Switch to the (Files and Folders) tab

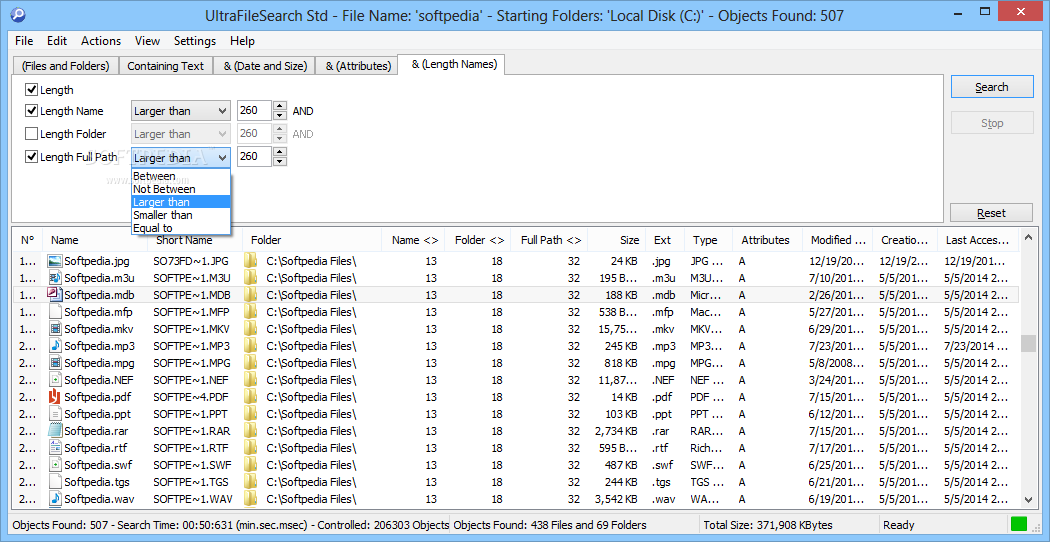point(65,66)
